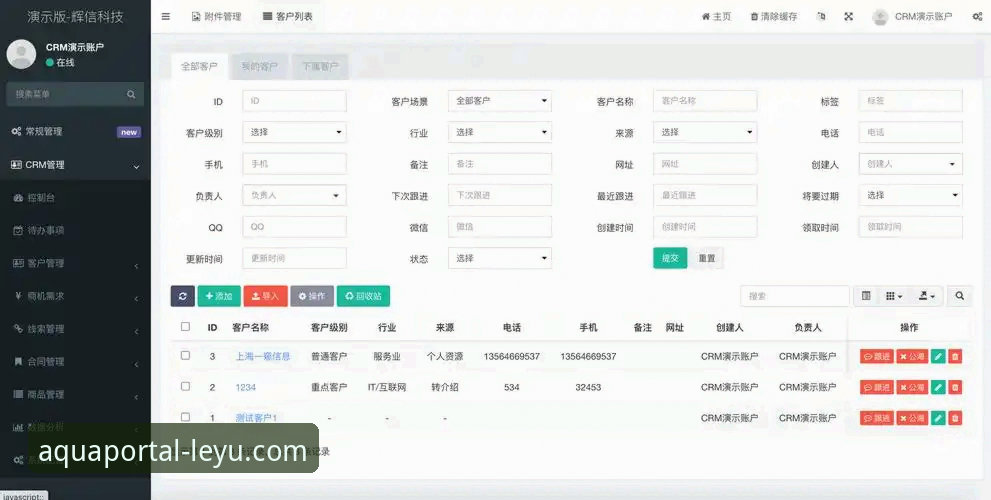Open the 客户场景 dropdown showing 全部客户
The height and width of the screenshot is (500, 991).
tap(500, 101)
